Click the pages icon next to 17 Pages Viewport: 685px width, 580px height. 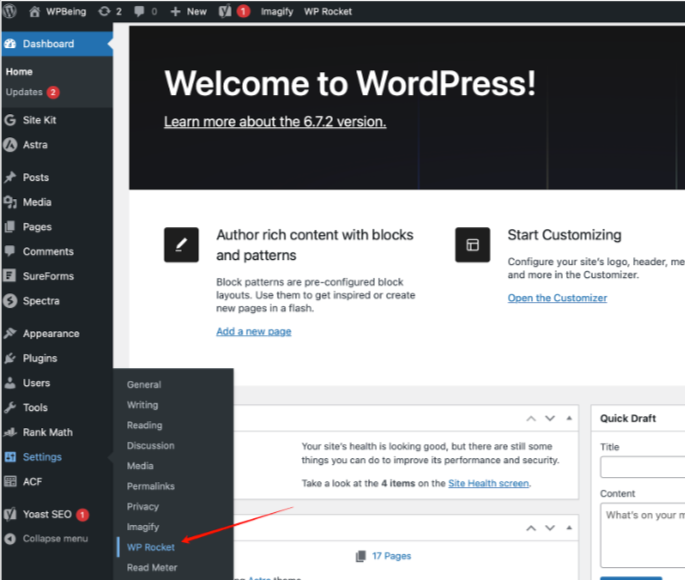point(361,556)
